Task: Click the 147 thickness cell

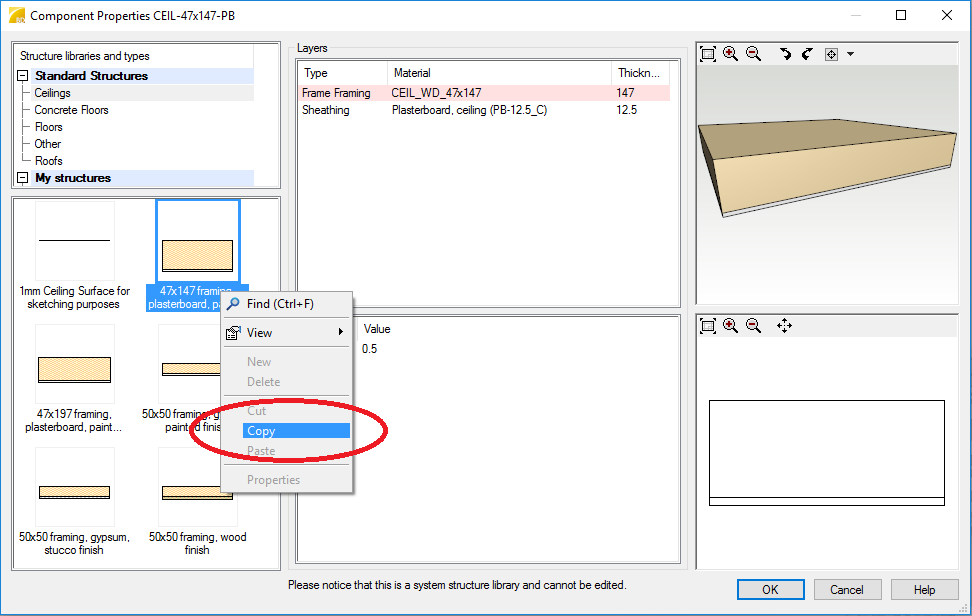Action: [625, 93]
